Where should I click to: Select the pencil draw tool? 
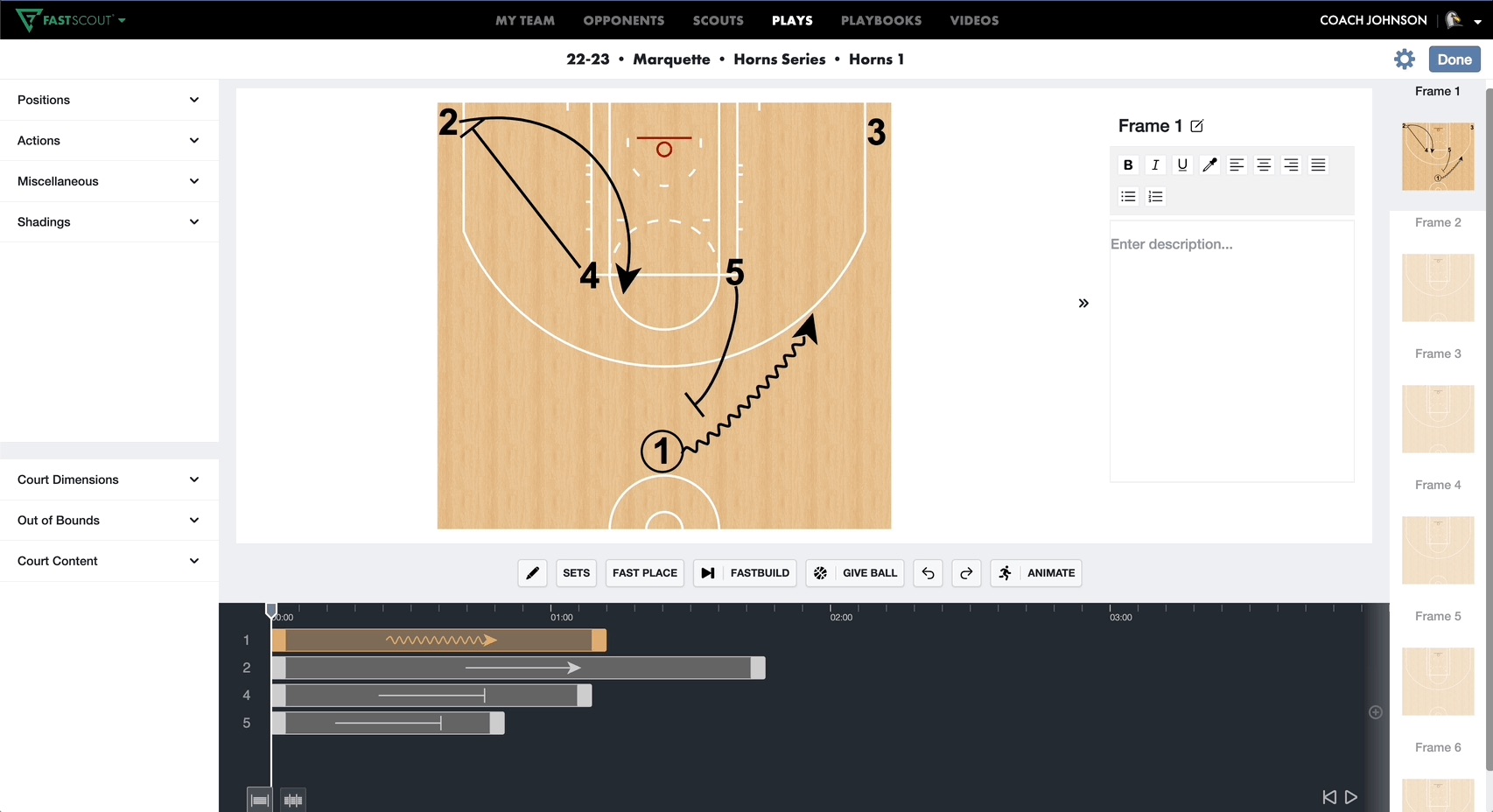pyautogui.click(x=532, y=573)
